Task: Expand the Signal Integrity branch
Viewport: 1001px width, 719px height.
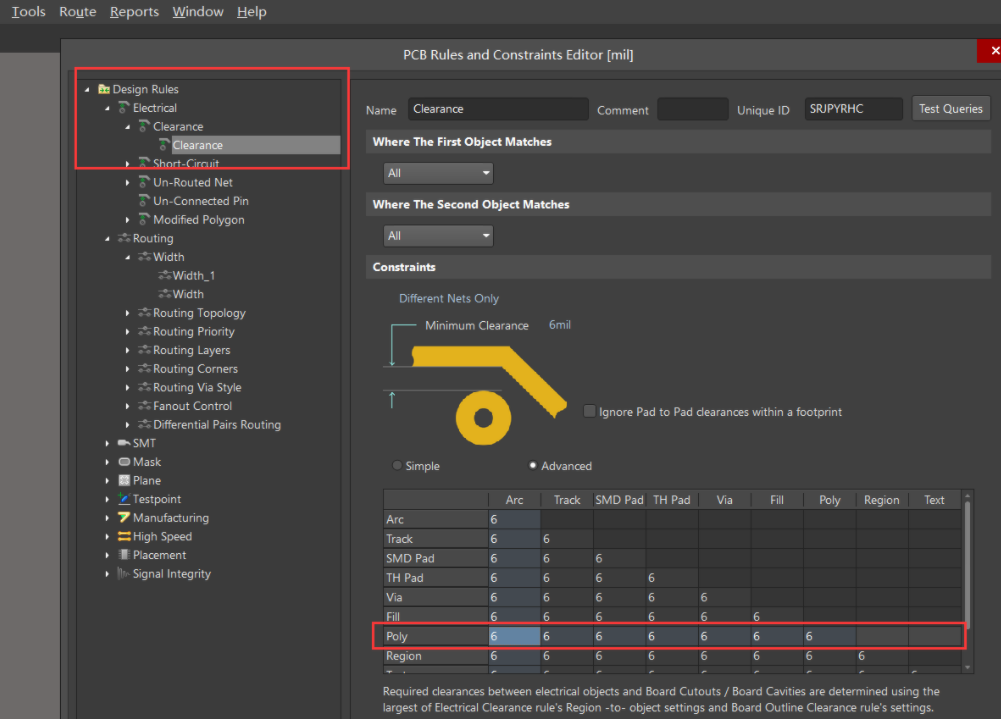Action: coord(107,573)
